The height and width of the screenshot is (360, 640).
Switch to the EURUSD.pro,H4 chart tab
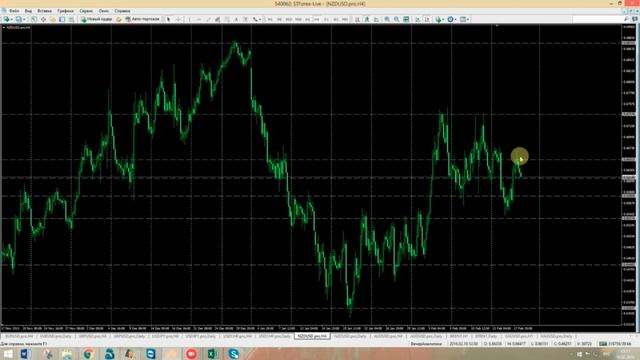click(x=19, y=336)
